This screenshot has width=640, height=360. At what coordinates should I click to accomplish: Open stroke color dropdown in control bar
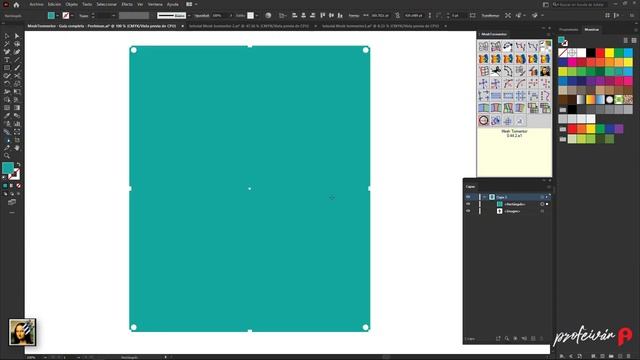point(72,16)
